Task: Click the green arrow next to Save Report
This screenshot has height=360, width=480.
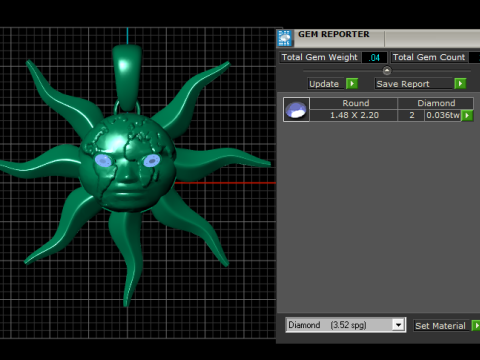Action: 460,83
